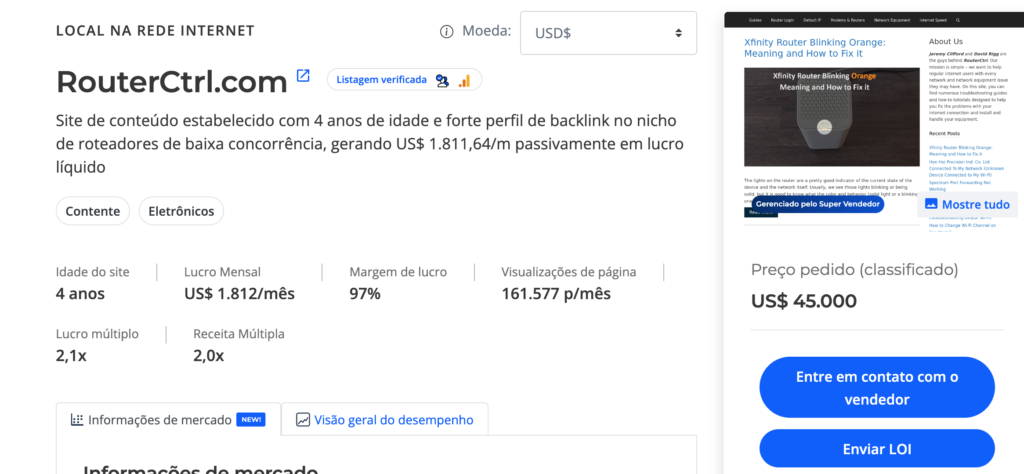
Task: Click Gerenciado pelo Super Vendedor badge
Action: pyautogui.click(x=817, y=204)
